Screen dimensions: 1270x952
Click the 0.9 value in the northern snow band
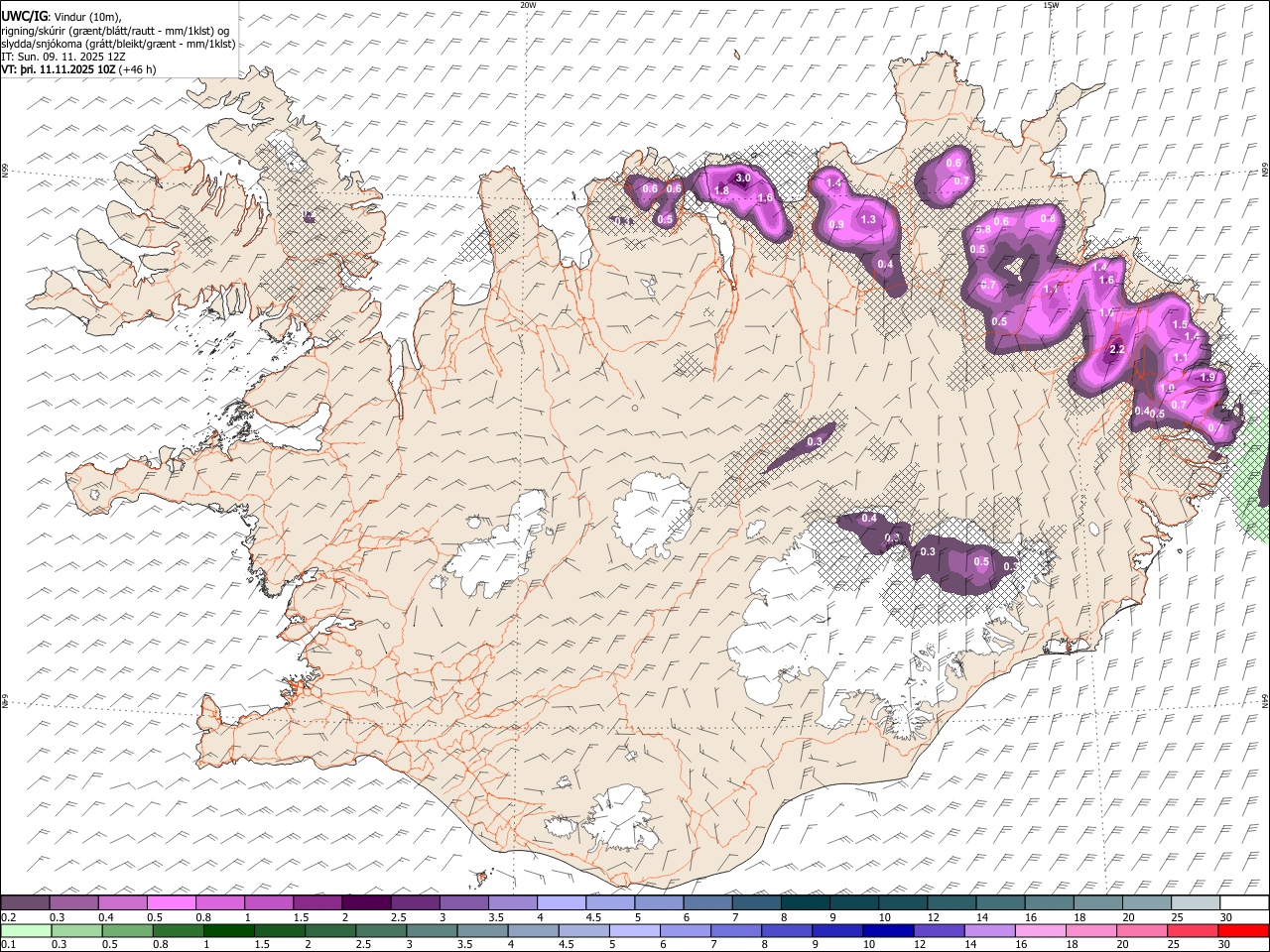[x=836, y=225]
